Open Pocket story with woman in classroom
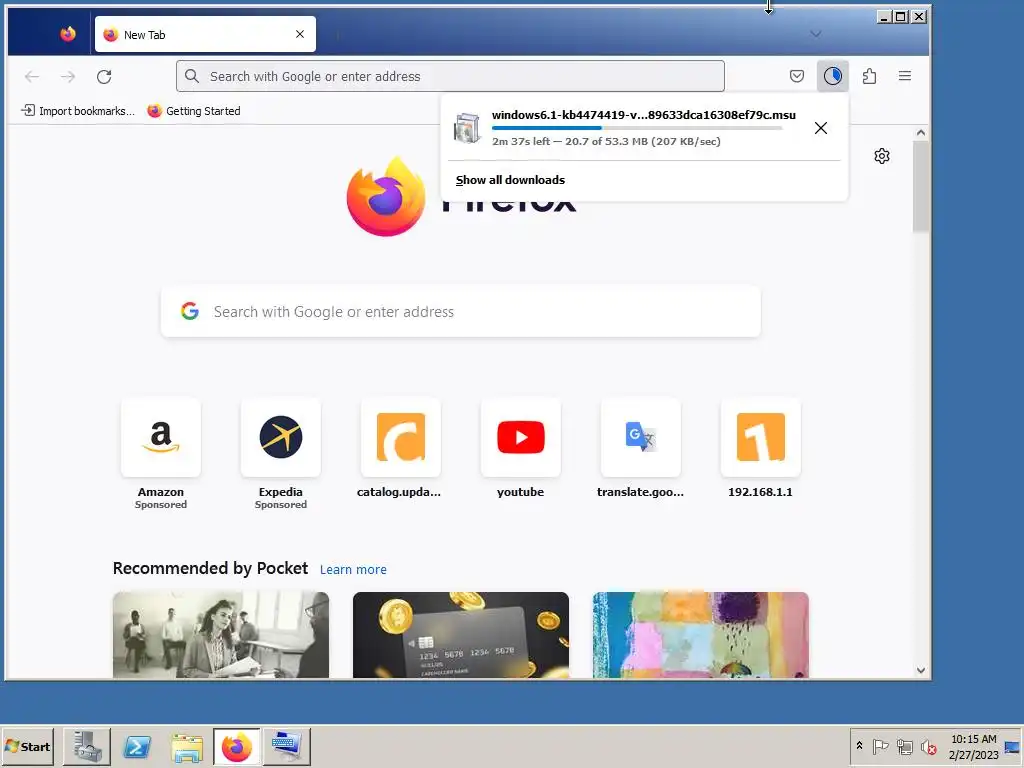Viewport: 1024px width, 768px height. (221, 635)
